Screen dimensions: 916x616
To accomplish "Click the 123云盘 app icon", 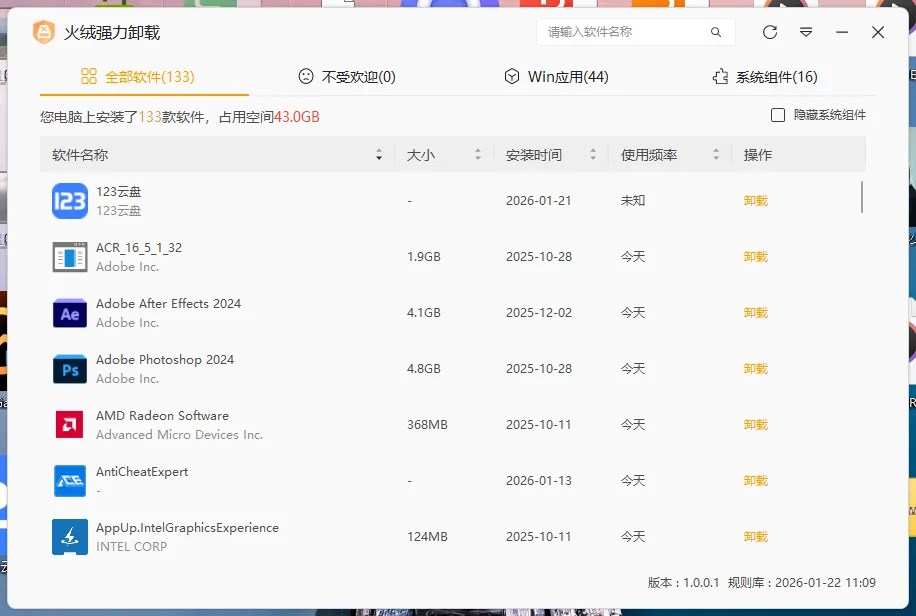I will pyautogui.click(x=70, y=200).
